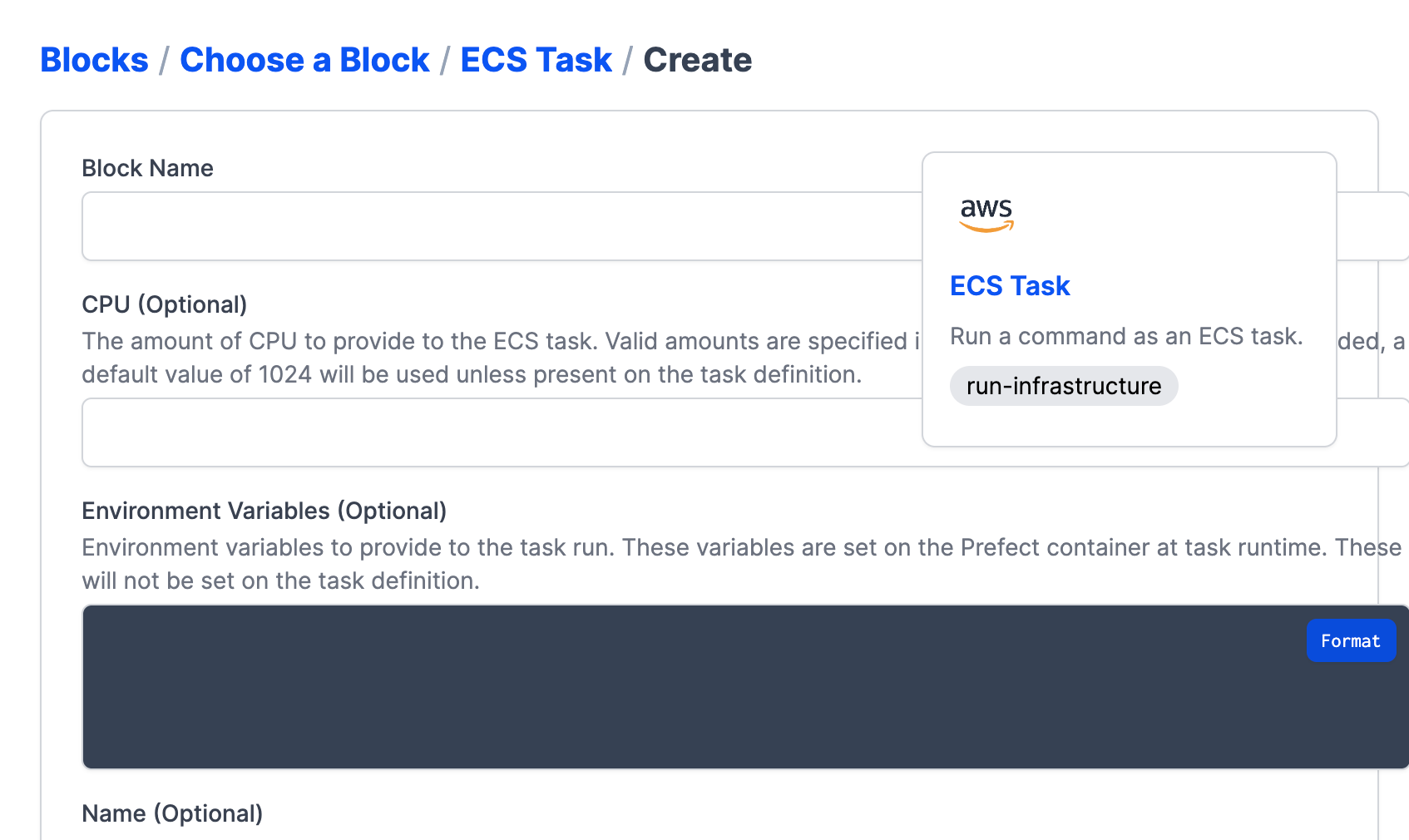The image size is (1409, 840).
Task: Select the Environment Variables (Optional) heading
Action: pos(263,510)
